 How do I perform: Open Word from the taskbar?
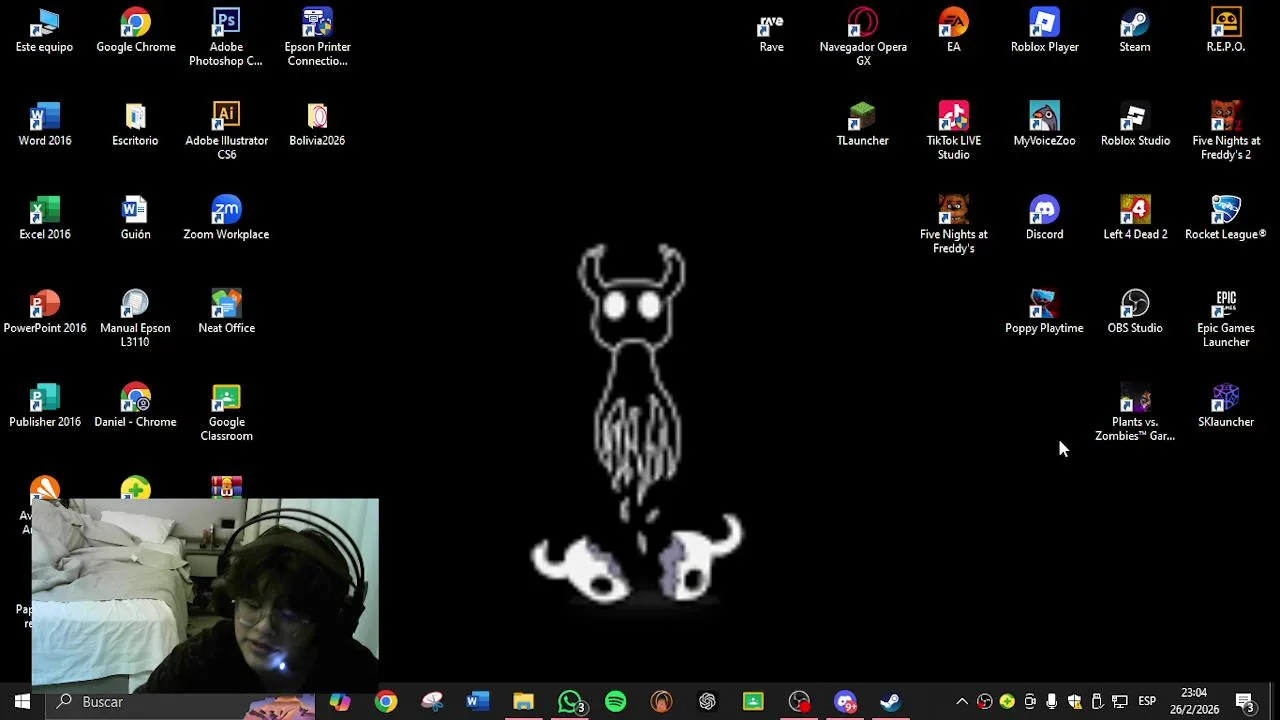coord(477,702)
